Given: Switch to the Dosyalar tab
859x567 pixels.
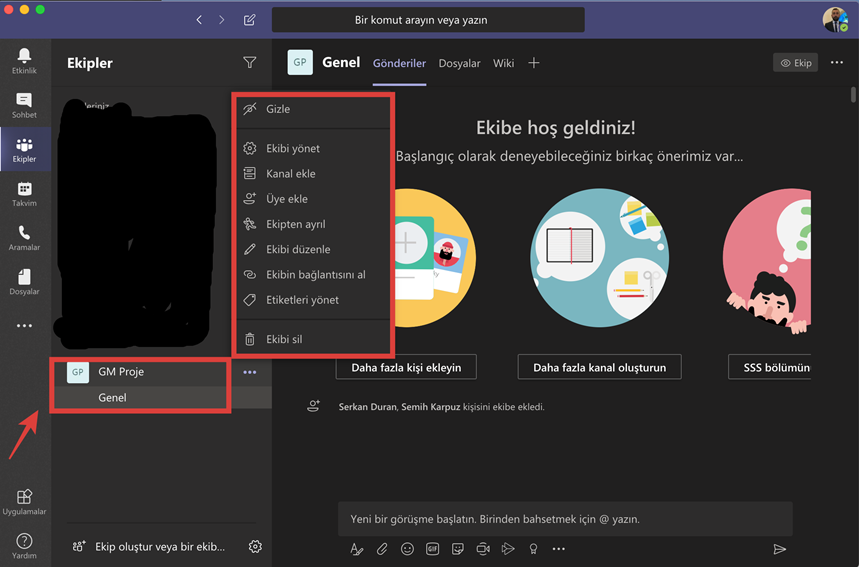Looking at the screenshot, I should pyautogui.click(x=459, y=63).
